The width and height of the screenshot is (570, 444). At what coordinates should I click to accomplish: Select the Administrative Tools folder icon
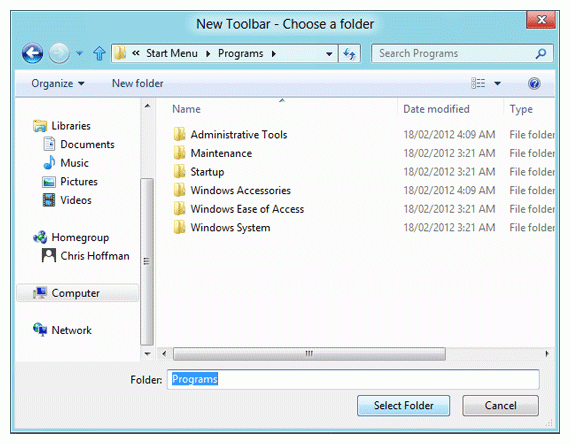pyautogui.click(x=179, y=134)
